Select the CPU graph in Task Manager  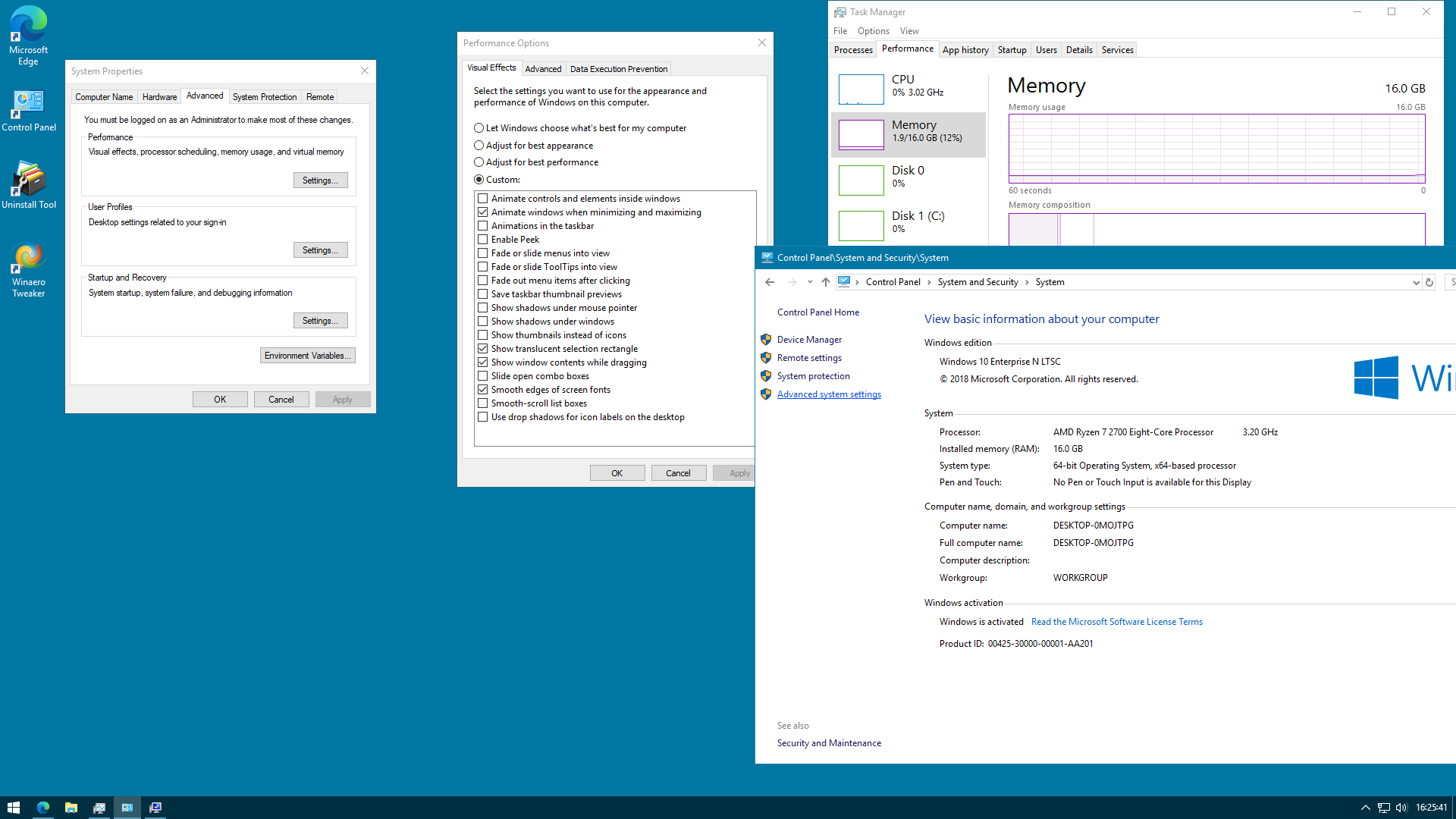pyautogui.click(x=908, y=89)
